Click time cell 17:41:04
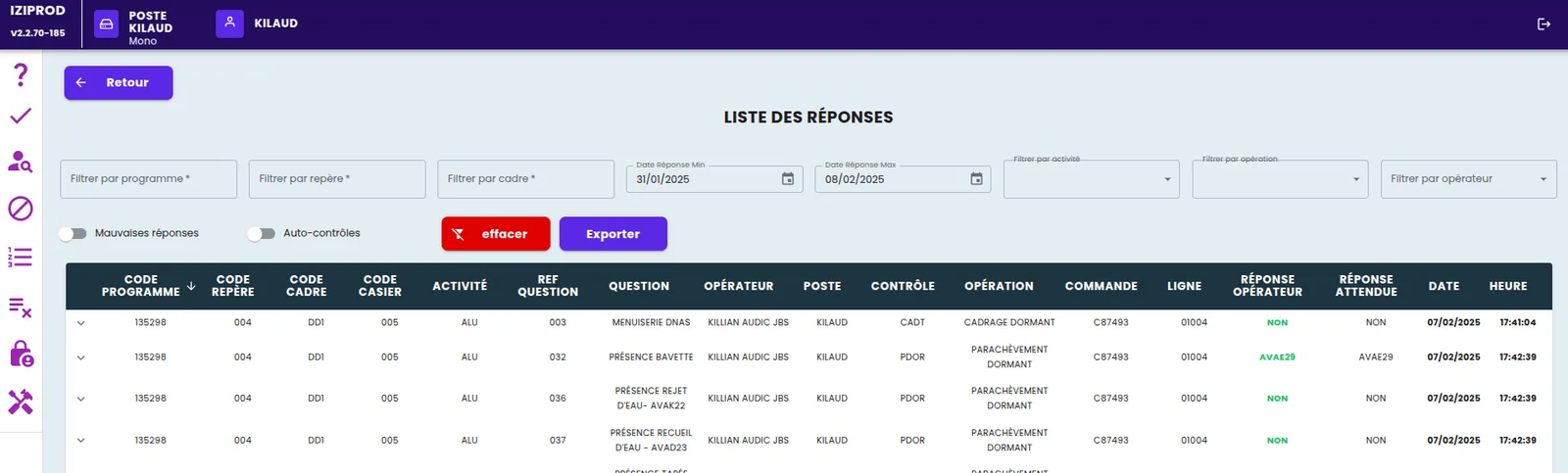Image resolution: width=1568 pixels, height=473 pixels. (x=1518, y=322)
